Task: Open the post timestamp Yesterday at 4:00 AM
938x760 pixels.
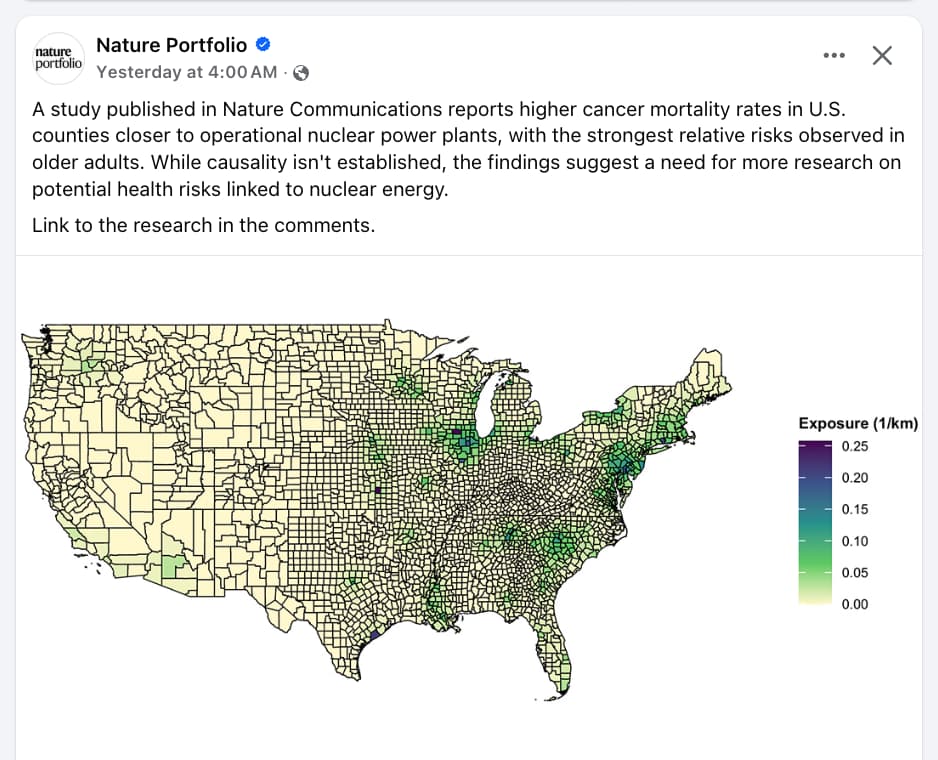Action: (187, 72)
